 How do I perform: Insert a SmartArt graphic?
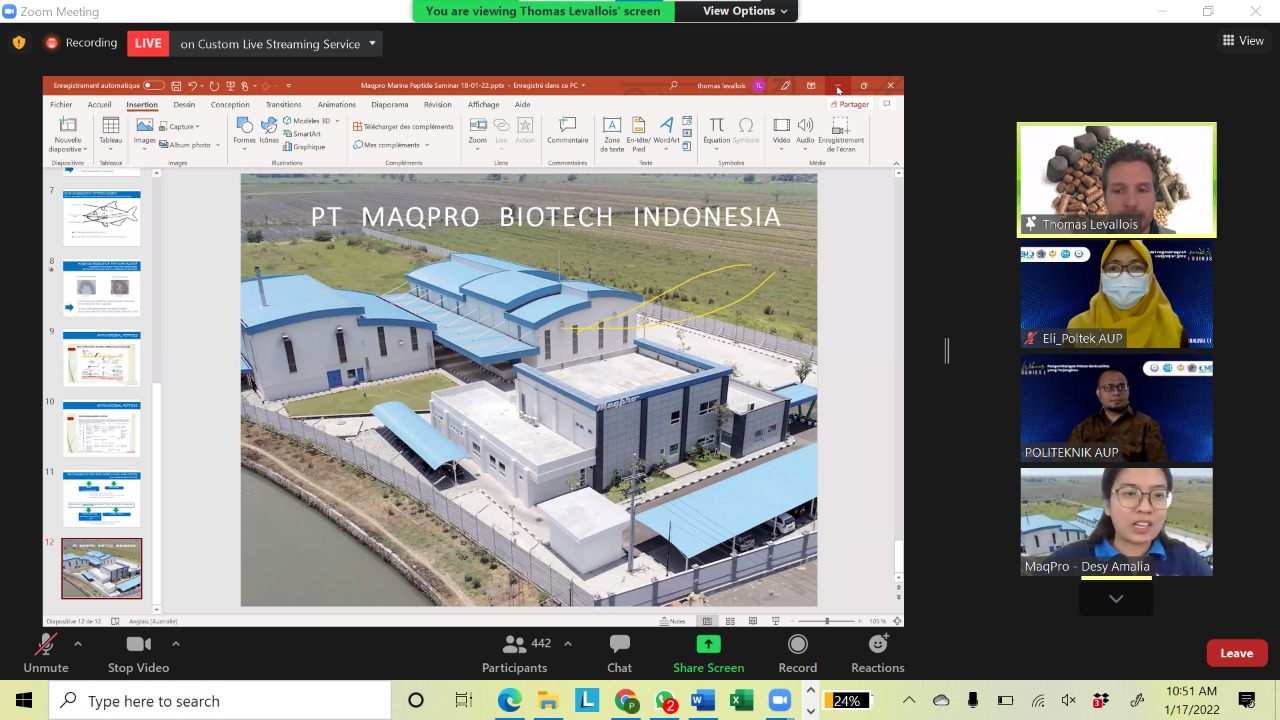(302, 134)
